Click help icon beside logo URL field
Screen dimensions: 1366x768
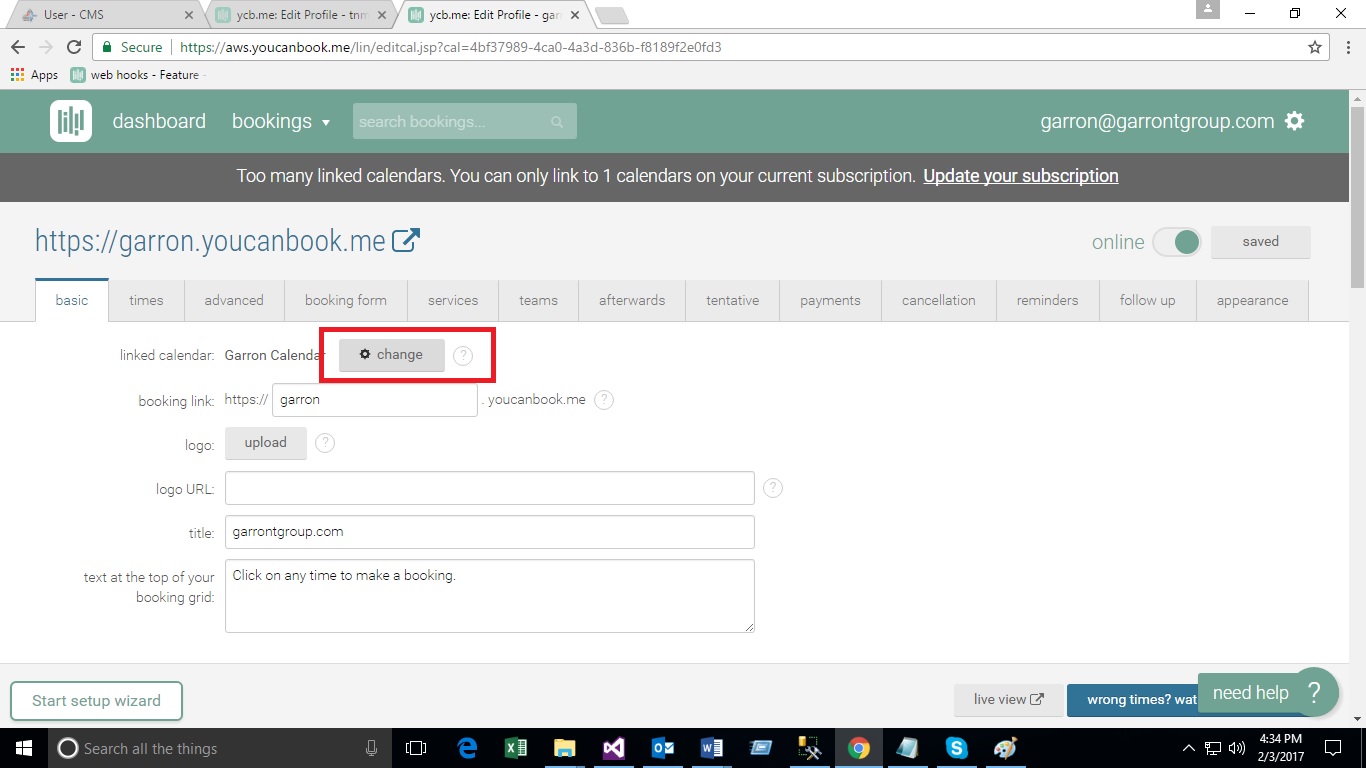click(x=773, y=488)
